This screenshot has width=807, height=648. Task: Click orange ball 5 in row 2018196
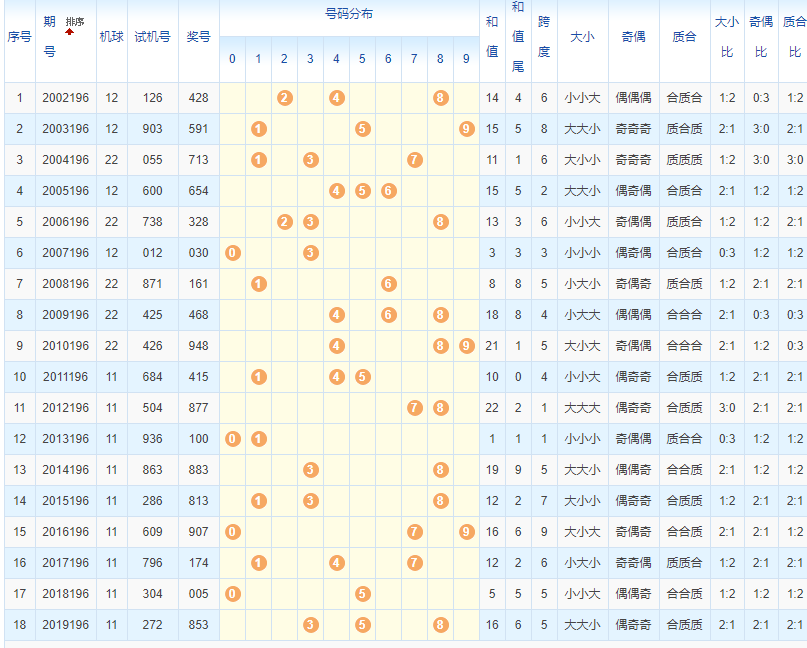[362, 594]
